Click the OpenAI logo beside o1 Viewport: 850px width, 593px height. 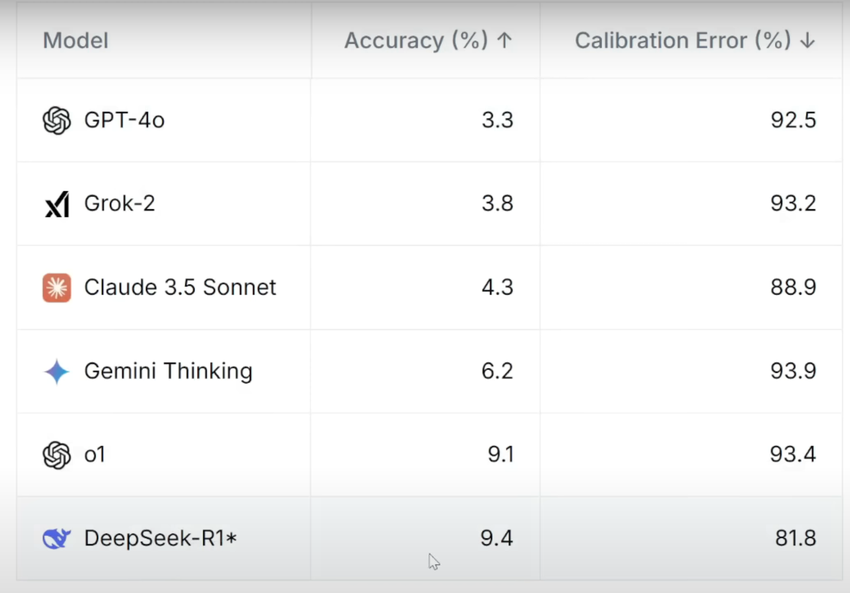pos(57,455)
